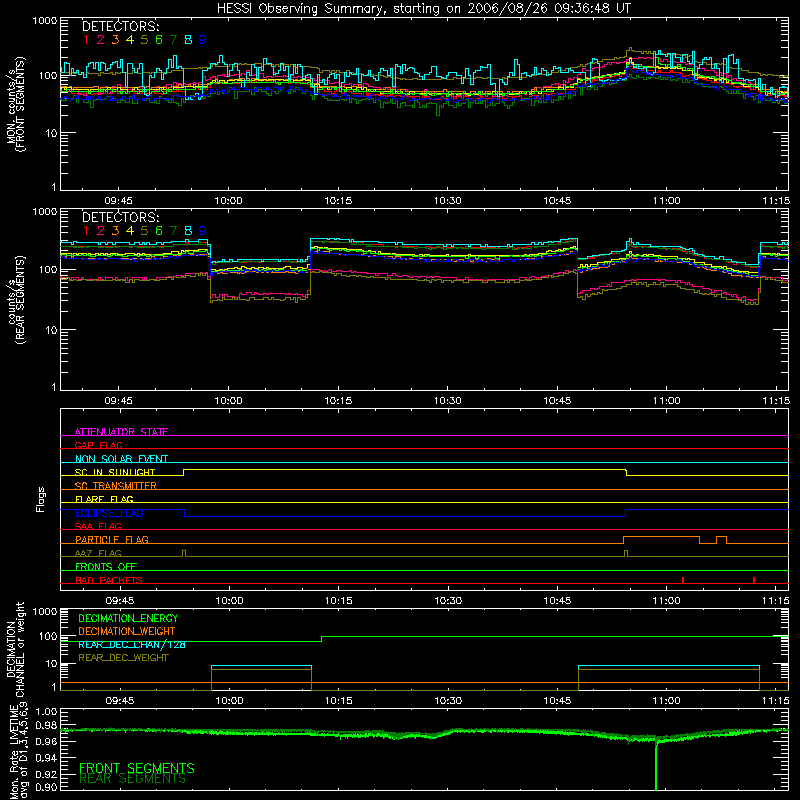Click the FRONTS_OFF label
800x800 pixels.
tap(106, 566)
